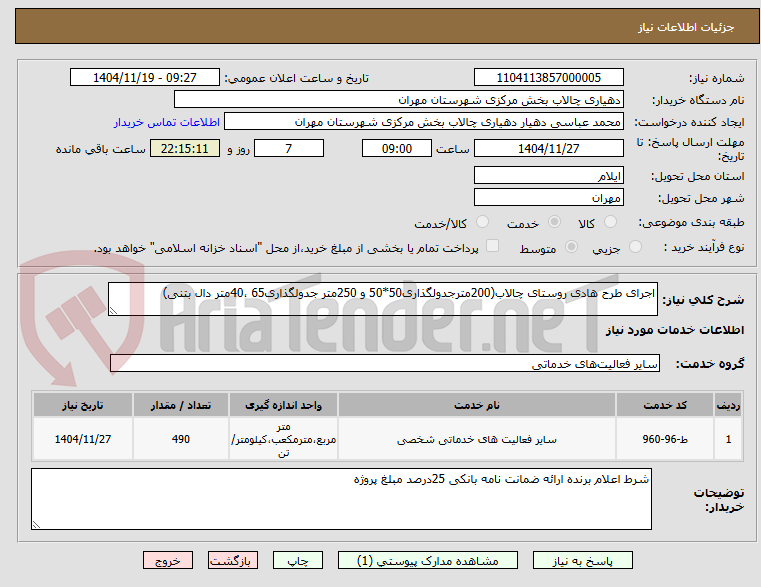
Task: Open مشاهده مدارک پیوستی (1) button
Action: (428, 560)
